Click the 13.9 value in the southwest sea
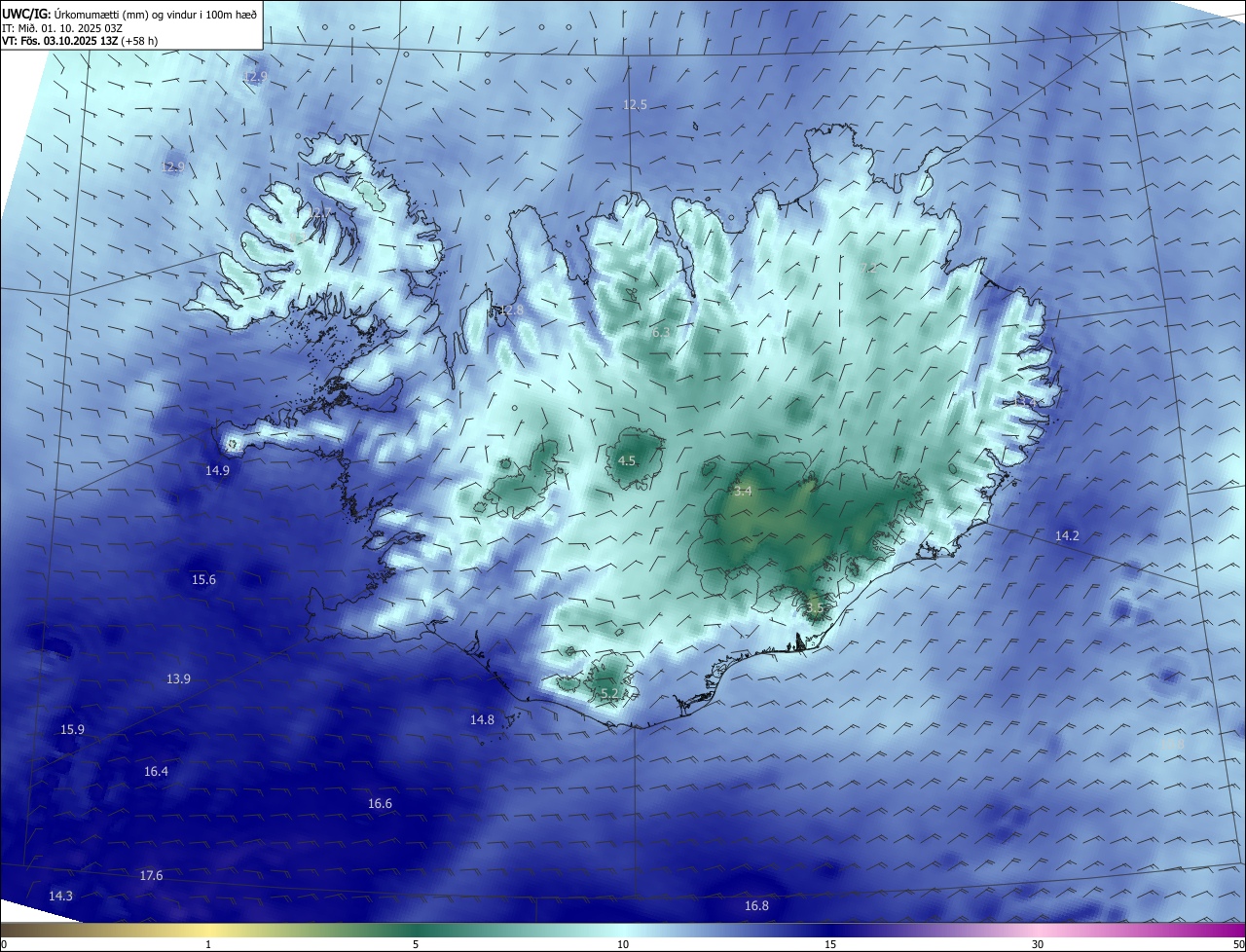1246x952 pixels. [x=178, y=679]
